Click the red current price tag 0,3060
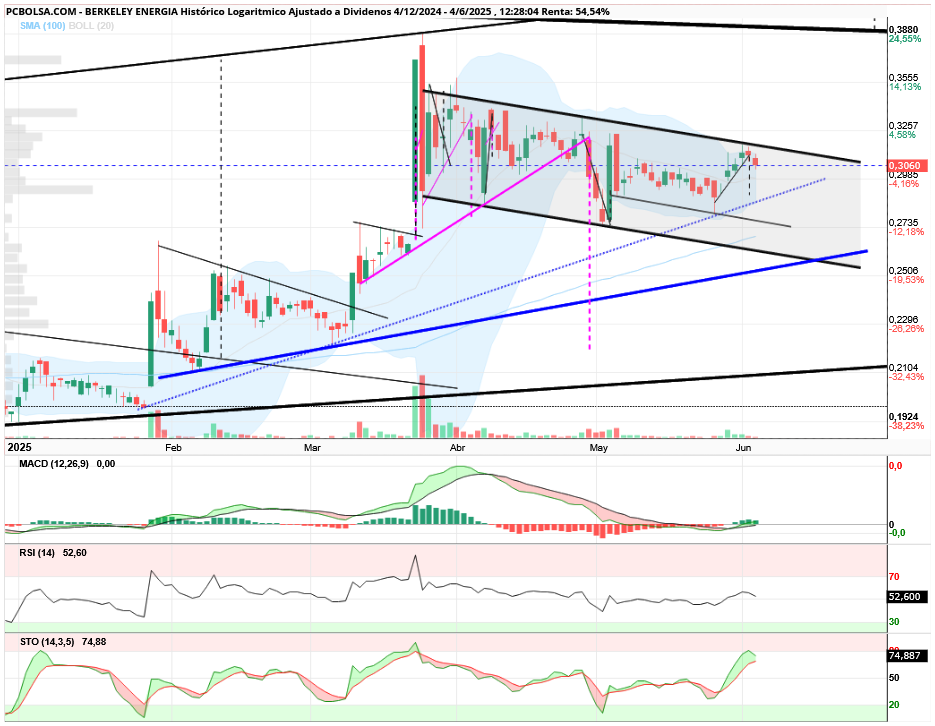The height and width of the screenshot is (726, 935). (x=907, y=166)
